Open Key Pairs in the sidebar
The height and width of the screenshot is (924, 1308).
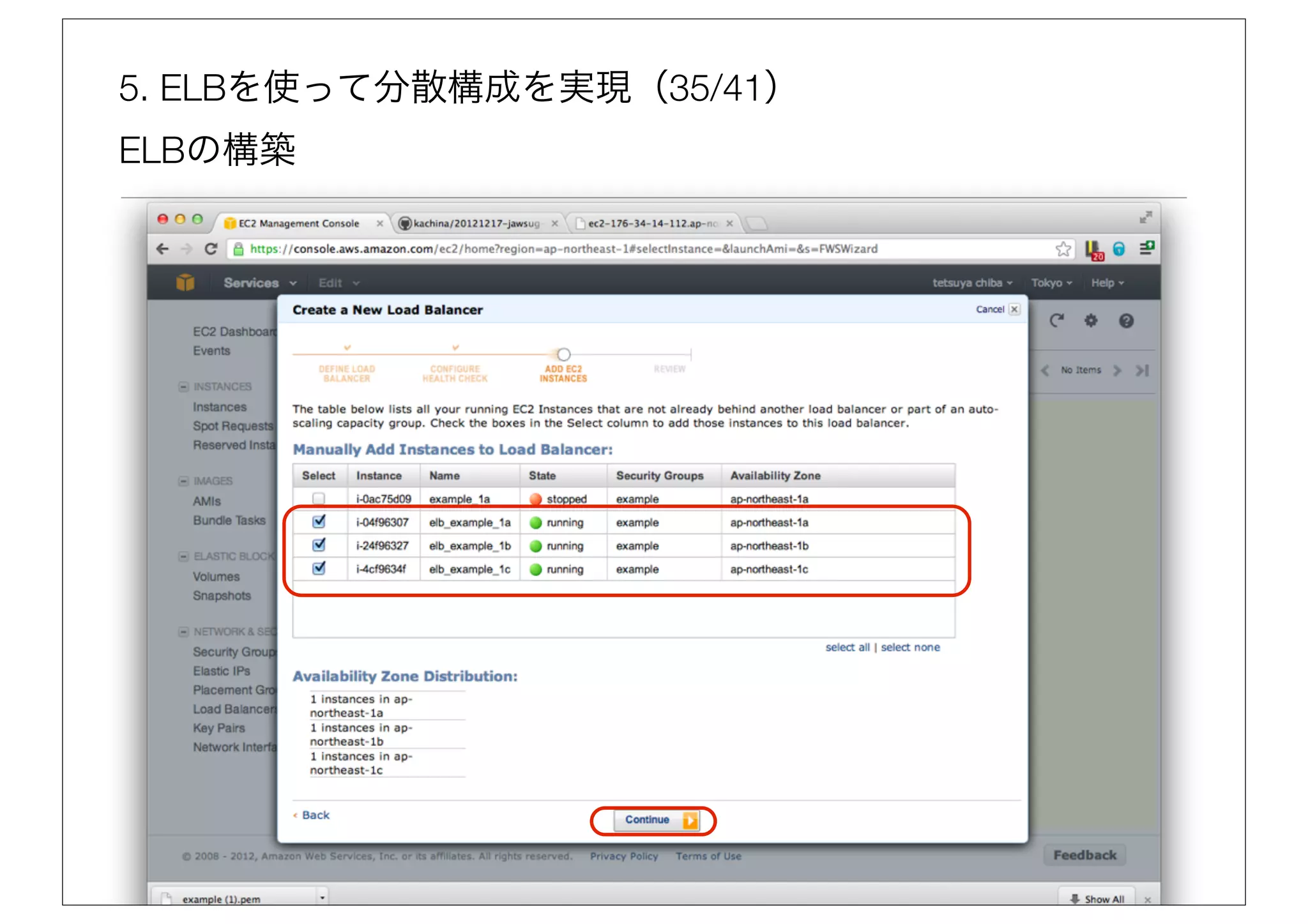tap(219, 728)
